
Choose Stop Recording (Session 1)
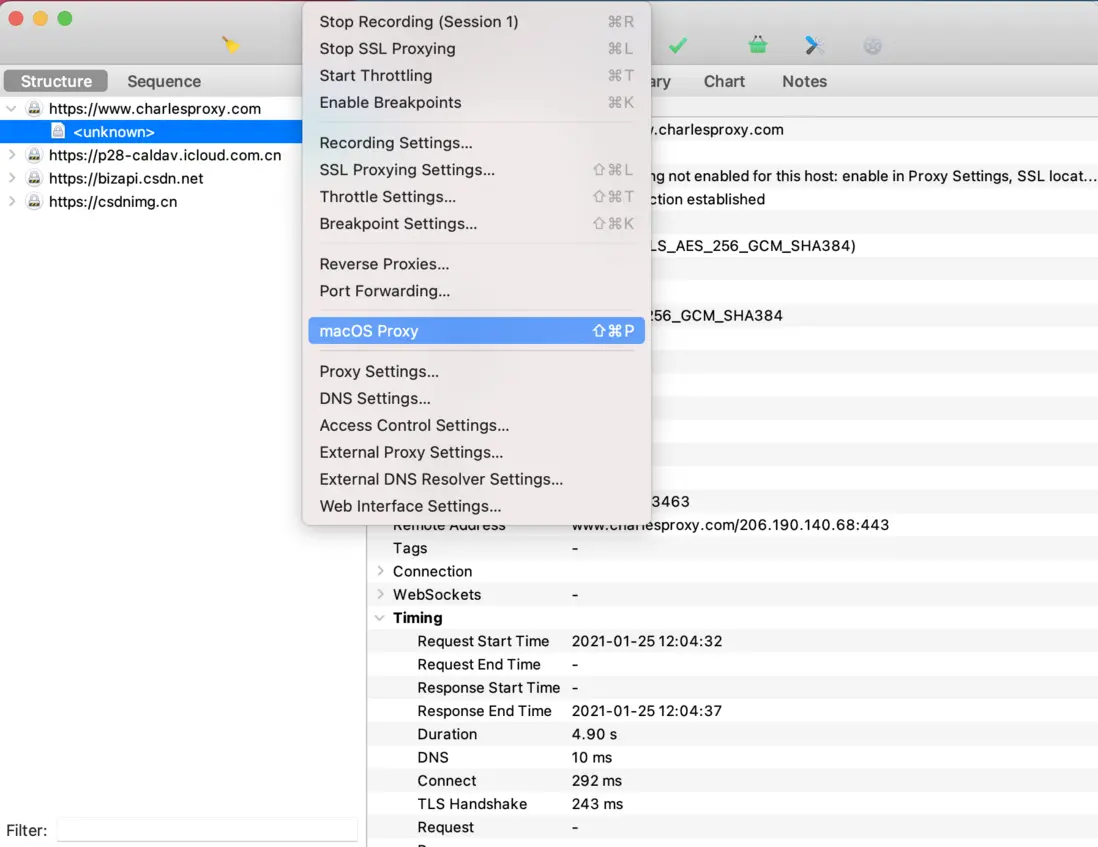[x=476, y=22]
